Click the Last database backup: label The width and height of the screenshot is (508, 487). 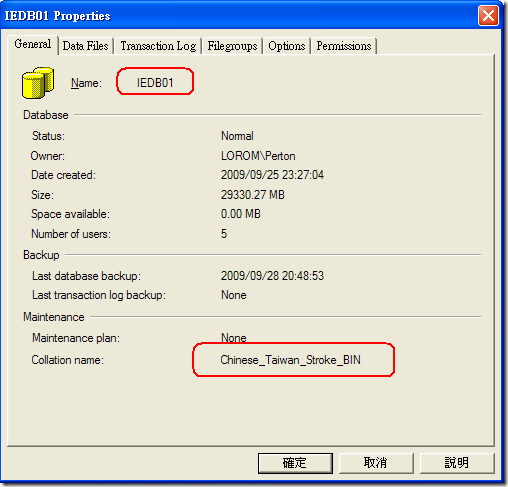86,276
